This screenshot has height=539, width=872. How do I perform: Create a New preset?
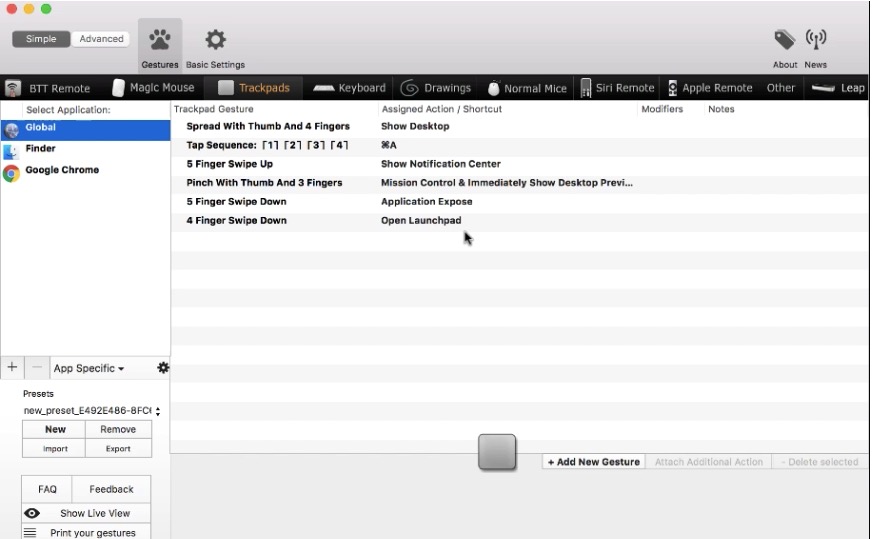pos(54,429)
